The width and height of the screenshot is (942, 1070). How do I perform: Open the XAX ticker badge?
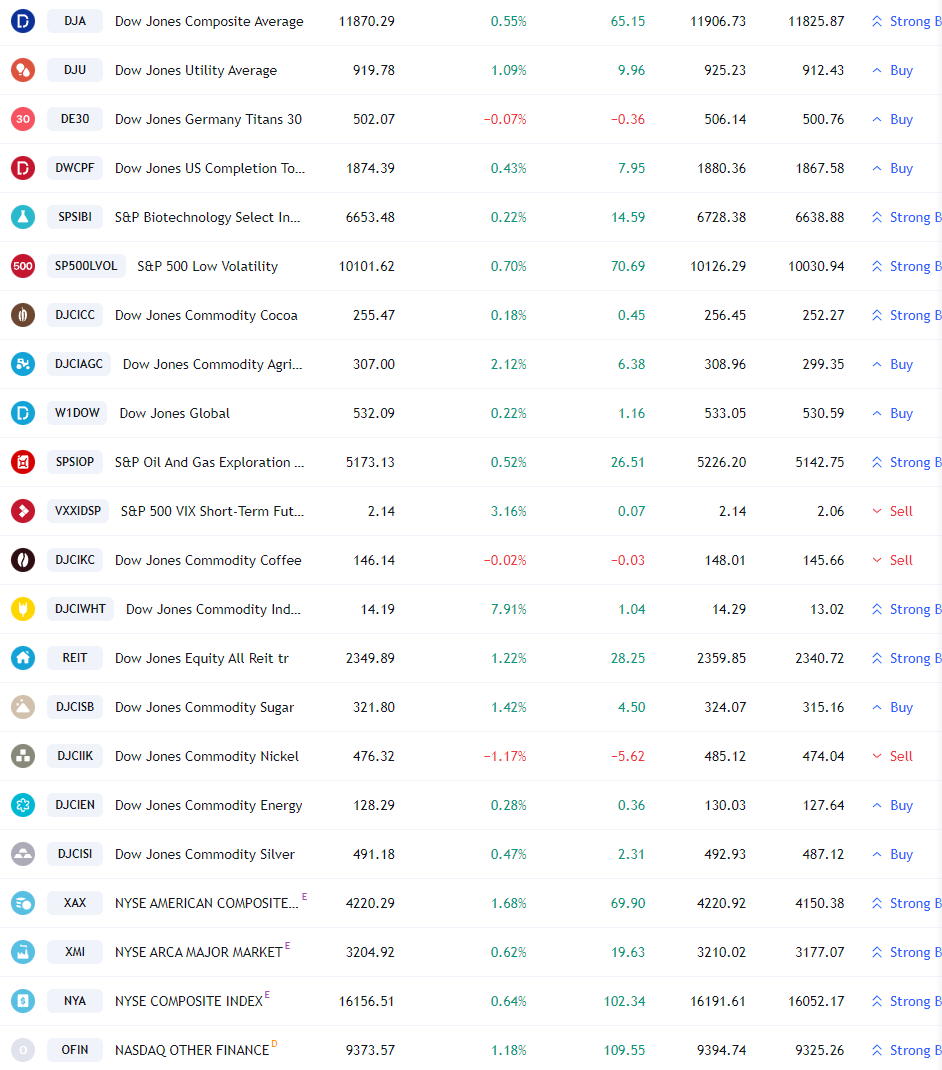tap(75, 903)
